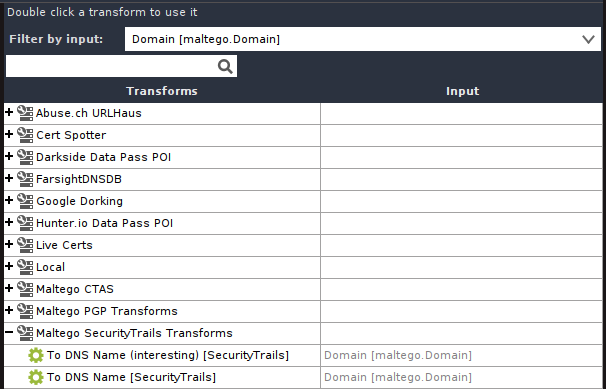Viewport: 606px width, 389px height.
Task: Collapse the Maltego SecurityTrails Transforms group
Action: [9, 332]
